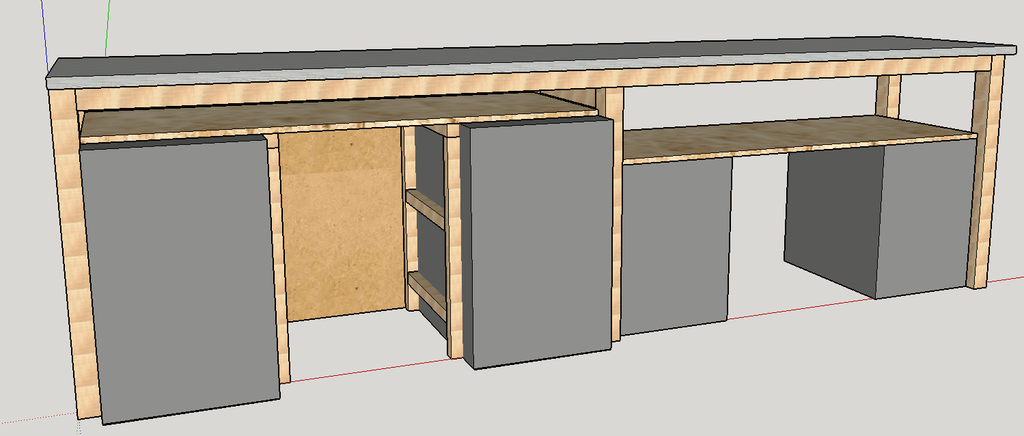
Task: Click the left plywood shelf under countertop
Action: point(338,116)
